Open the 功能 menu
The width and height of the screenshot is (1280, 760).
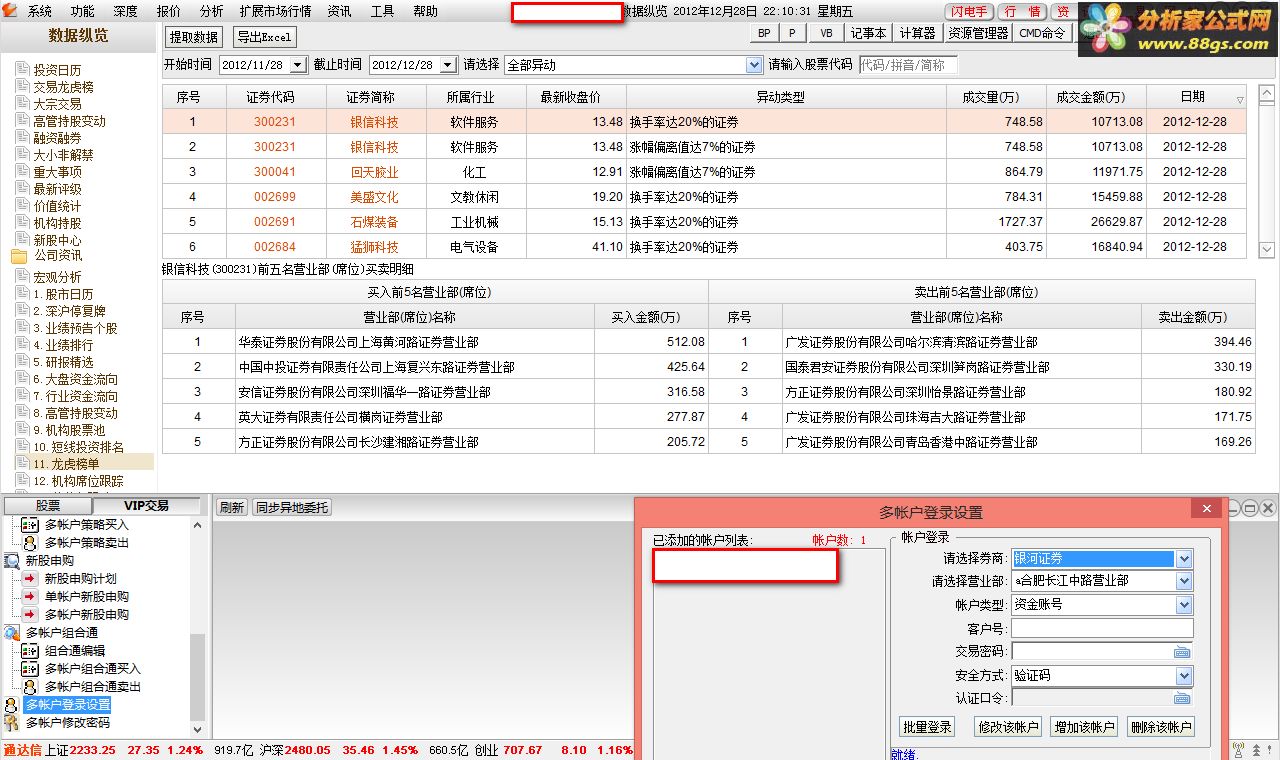(83, 12)
